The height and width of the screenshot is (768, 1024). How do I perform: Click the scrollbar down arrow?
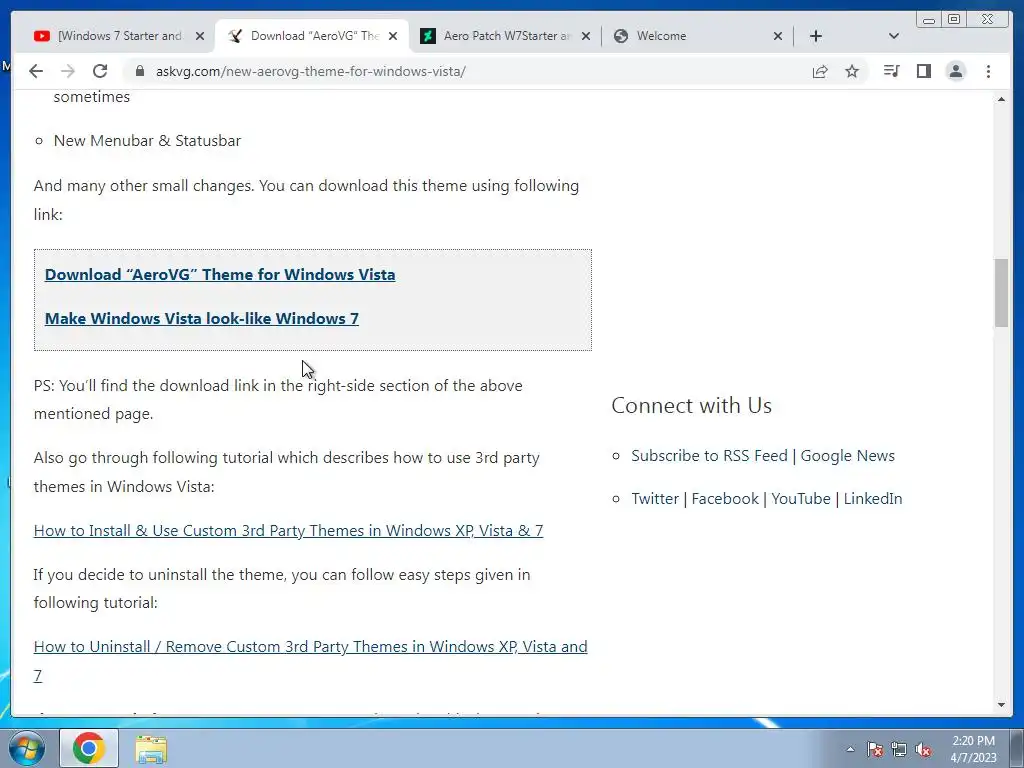[x=1001, y=705]
